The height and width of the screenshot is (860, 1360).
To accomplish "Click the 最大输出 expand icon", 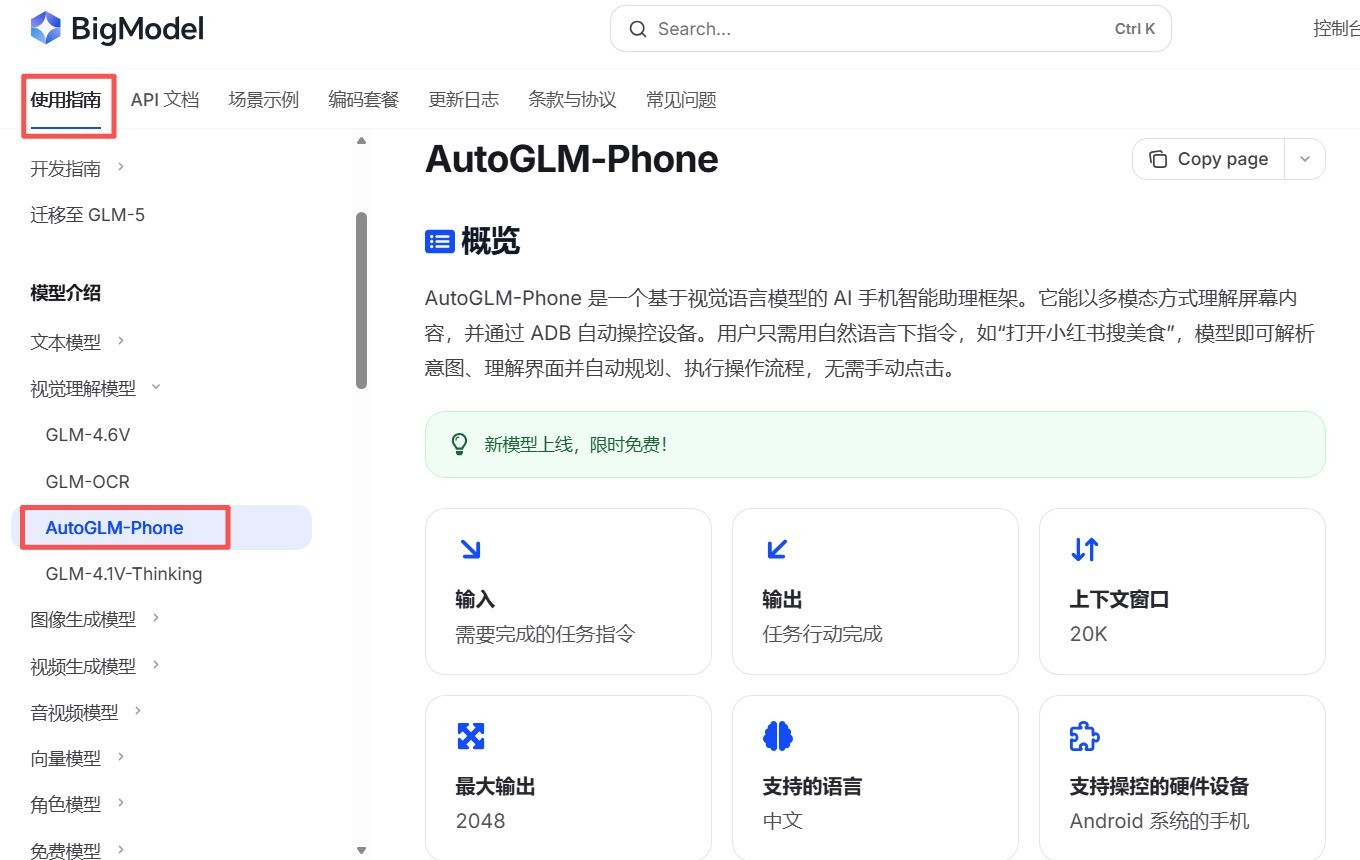I will point(470,735).
